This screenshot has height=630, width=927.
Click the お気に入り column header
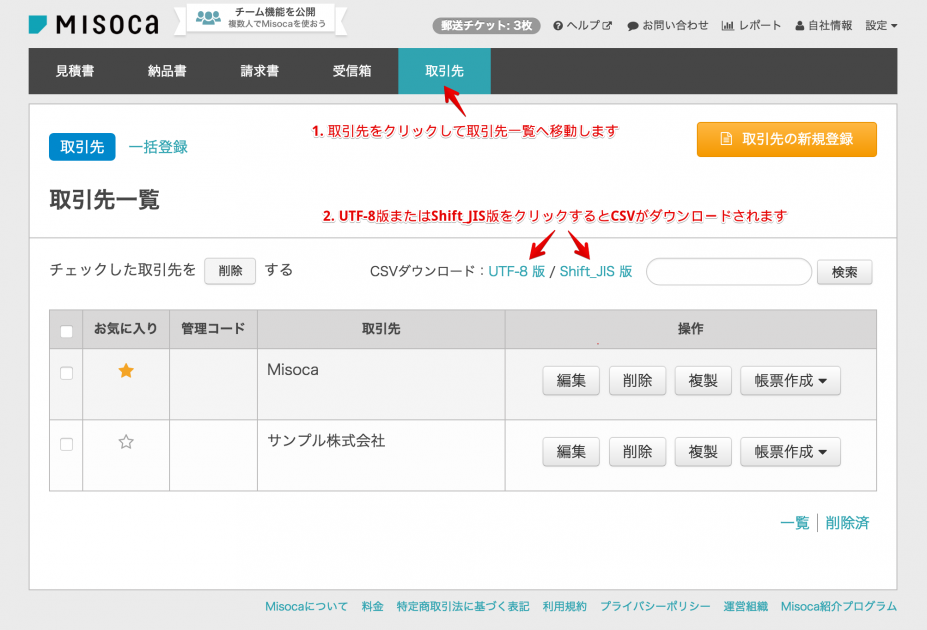(126, 329)
